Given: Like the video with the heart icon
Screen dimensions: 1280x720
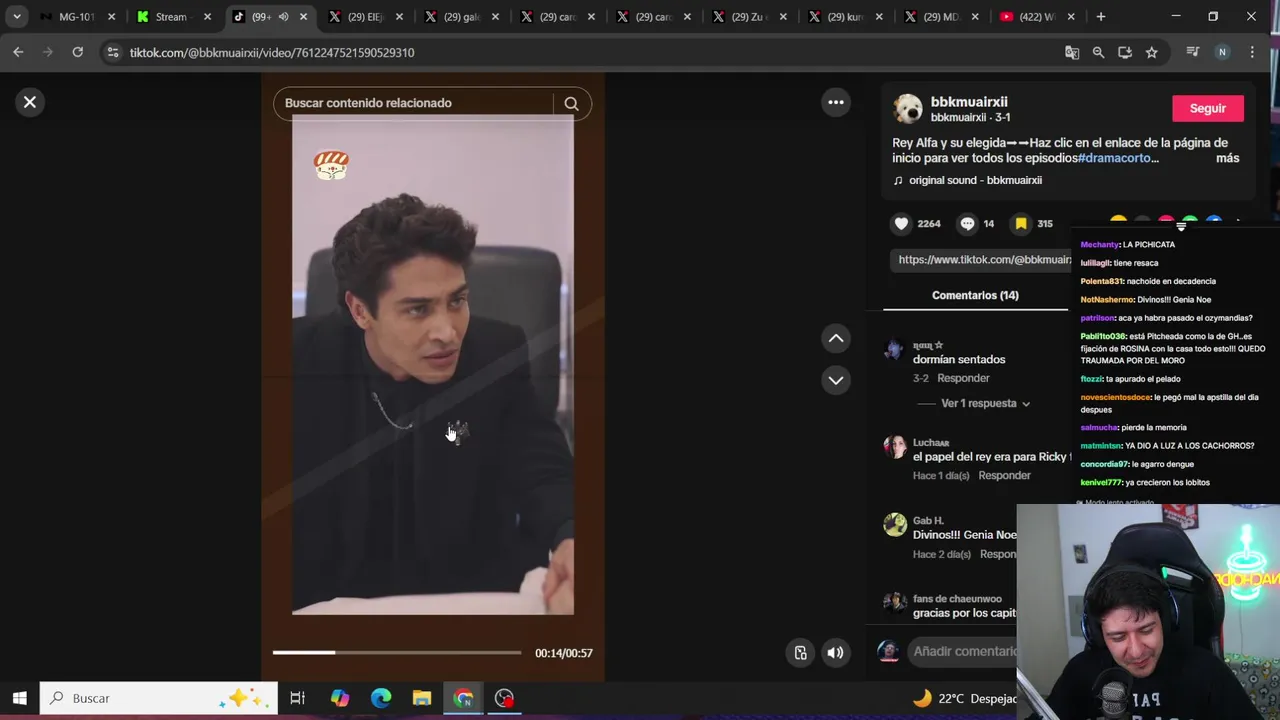Looking at the screenshot, I should (901, 224).
